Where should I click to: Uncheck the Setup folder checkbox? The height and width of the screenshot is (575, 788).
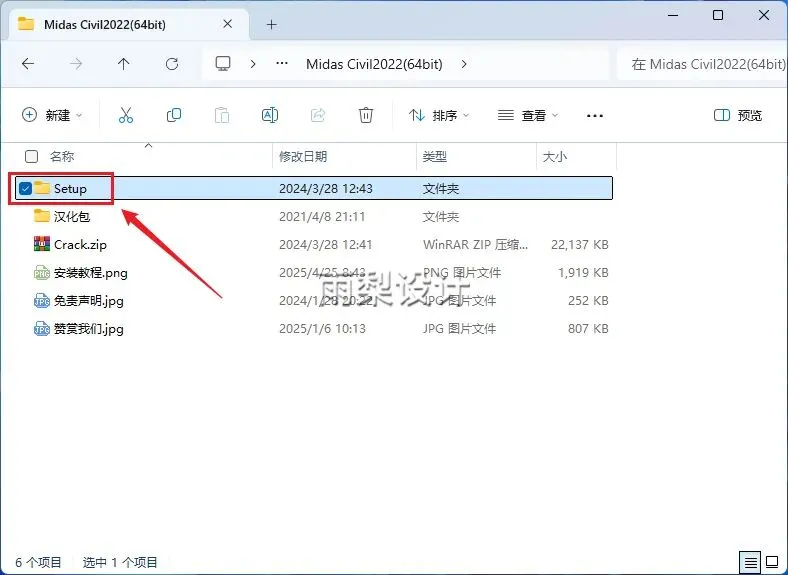(x=25, y=188)
